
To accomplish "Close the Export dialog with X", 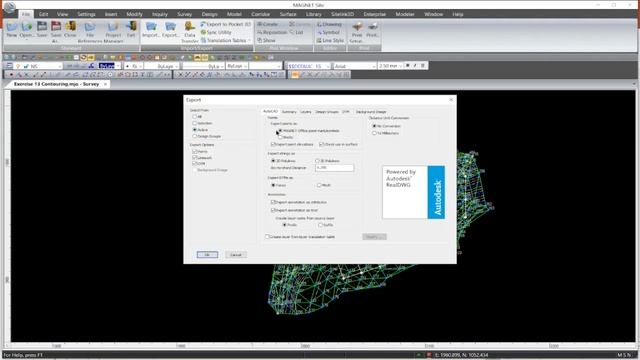I will pyautogui.click(x=451, y=100).
